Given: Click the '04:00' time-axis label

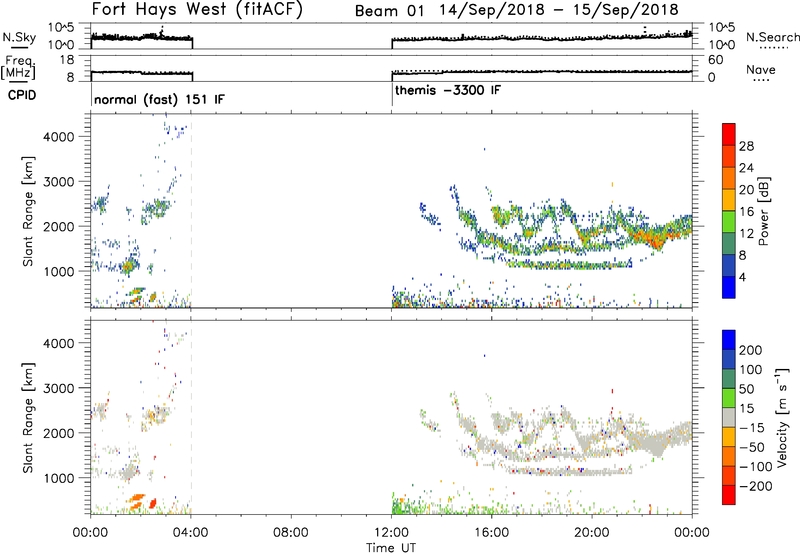Looking at the screenshot, I should pyautogui.click(x=191, y=533).
